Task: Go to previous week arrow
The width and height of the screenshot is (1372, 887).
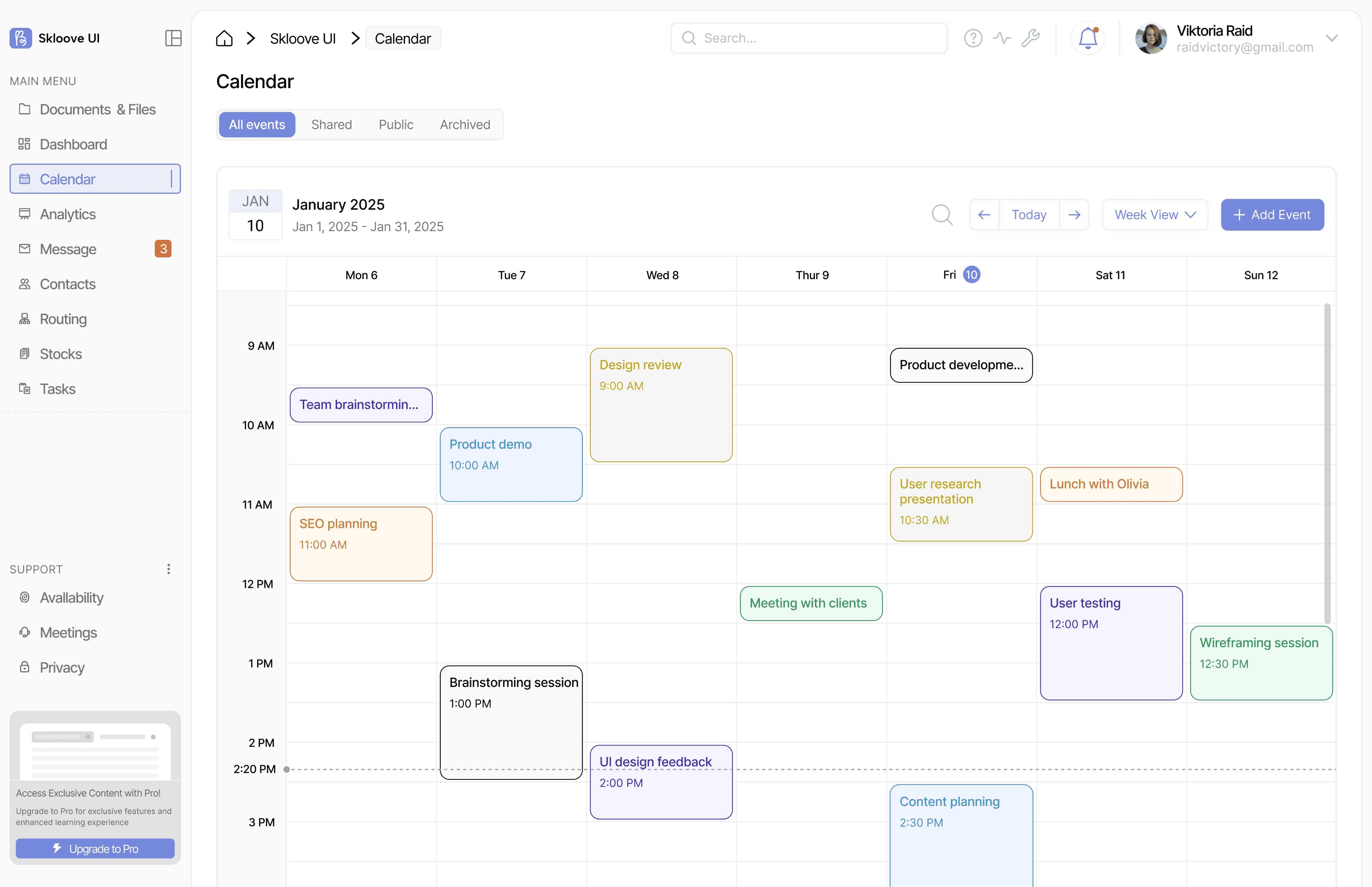Action: (984, 215)
